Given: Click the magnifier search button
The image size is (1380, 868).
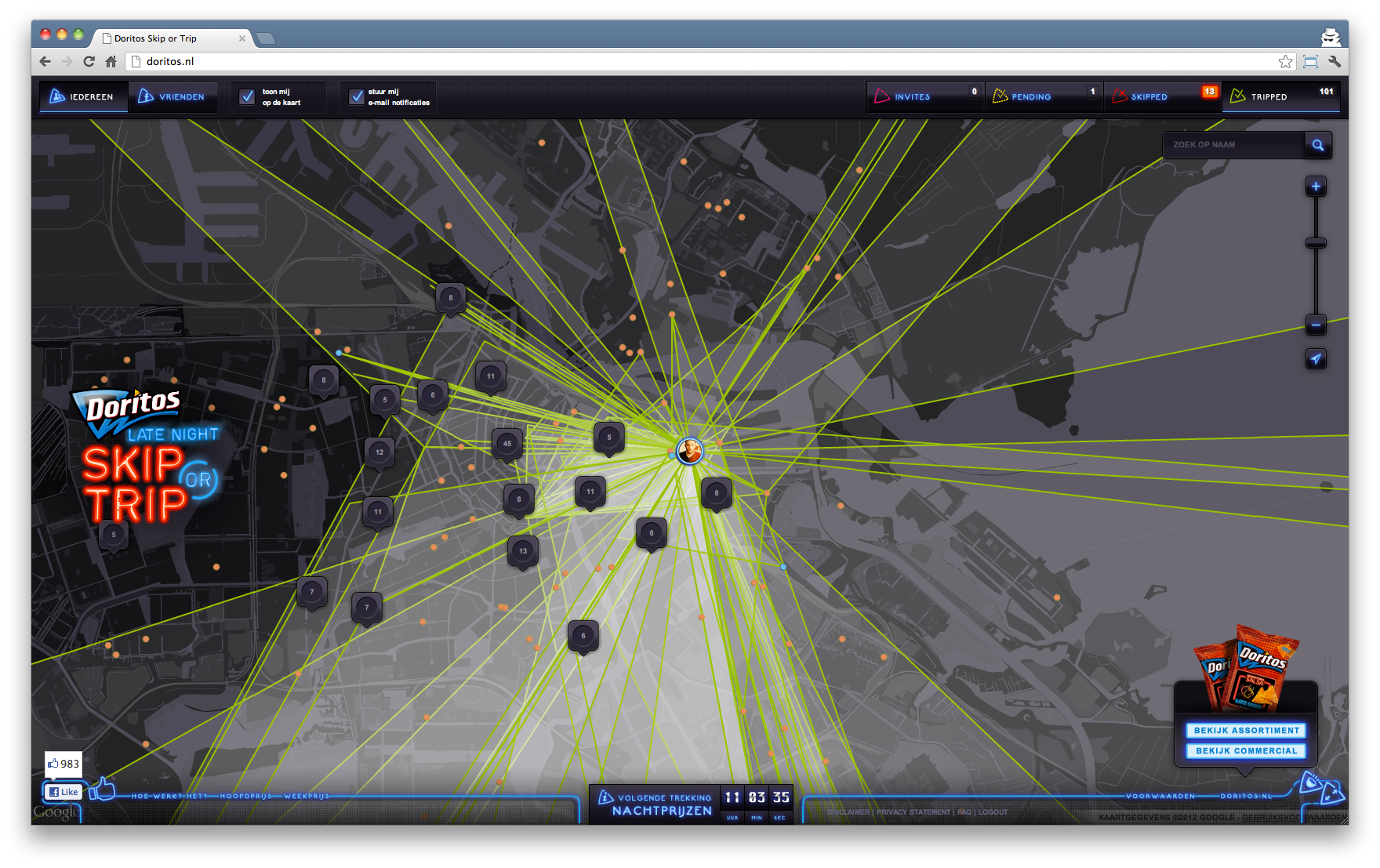Looking at the screenshot, I should tap(1318, 145).
